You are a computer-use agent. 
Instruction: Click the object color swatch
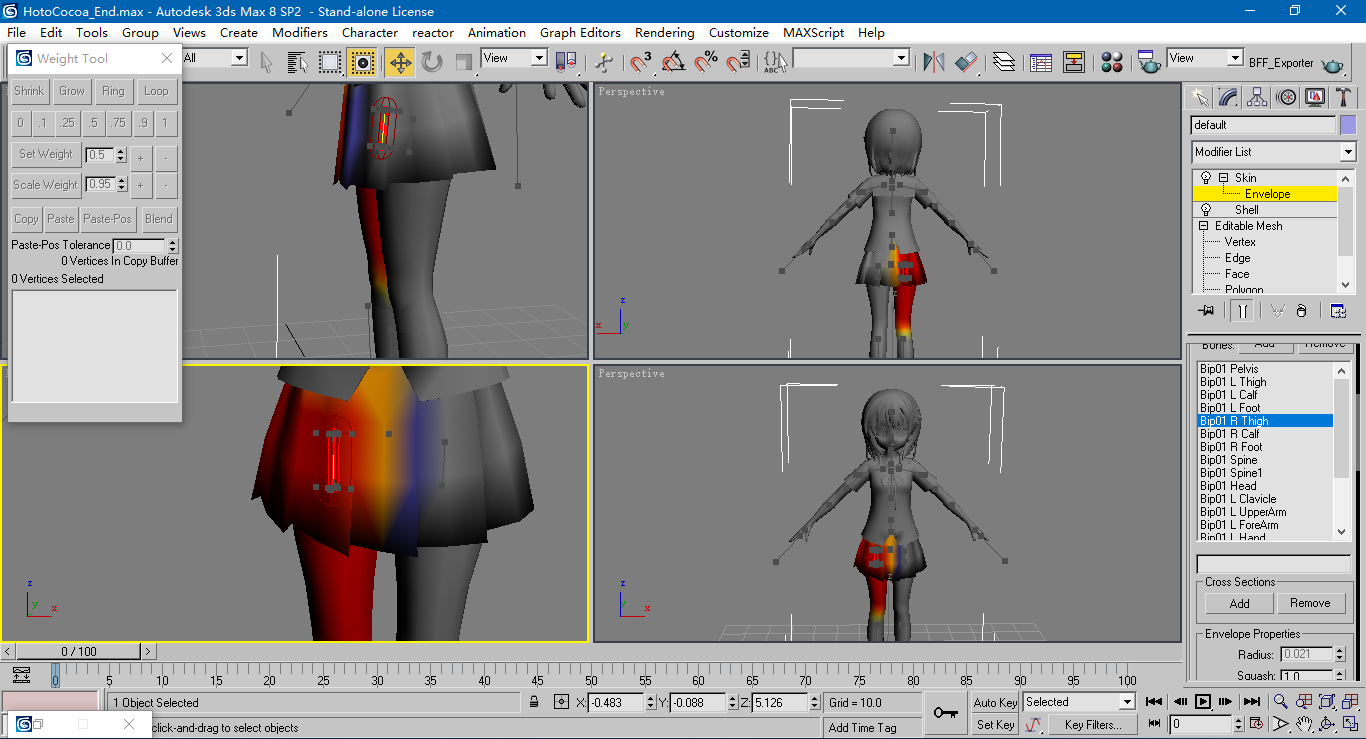click(x=1348, y=125)
